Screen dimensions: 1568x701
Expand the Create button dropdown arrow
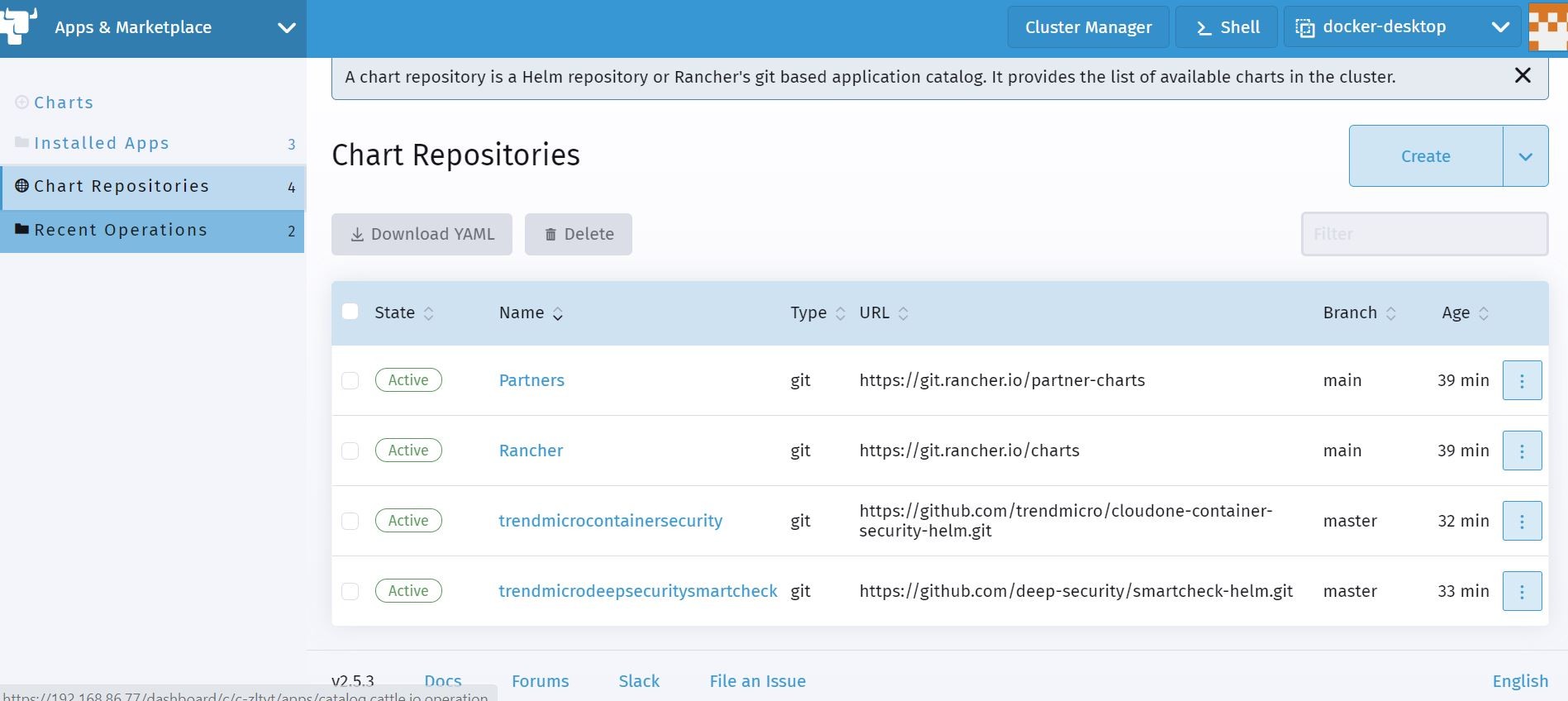tap(1526, 156)
